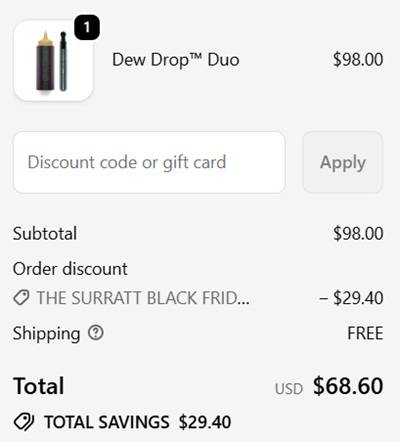Image resolution: width=400 pixels, height=442 pixels.
Task: Click the Apply discount button
Action: (x=343, y=162)
